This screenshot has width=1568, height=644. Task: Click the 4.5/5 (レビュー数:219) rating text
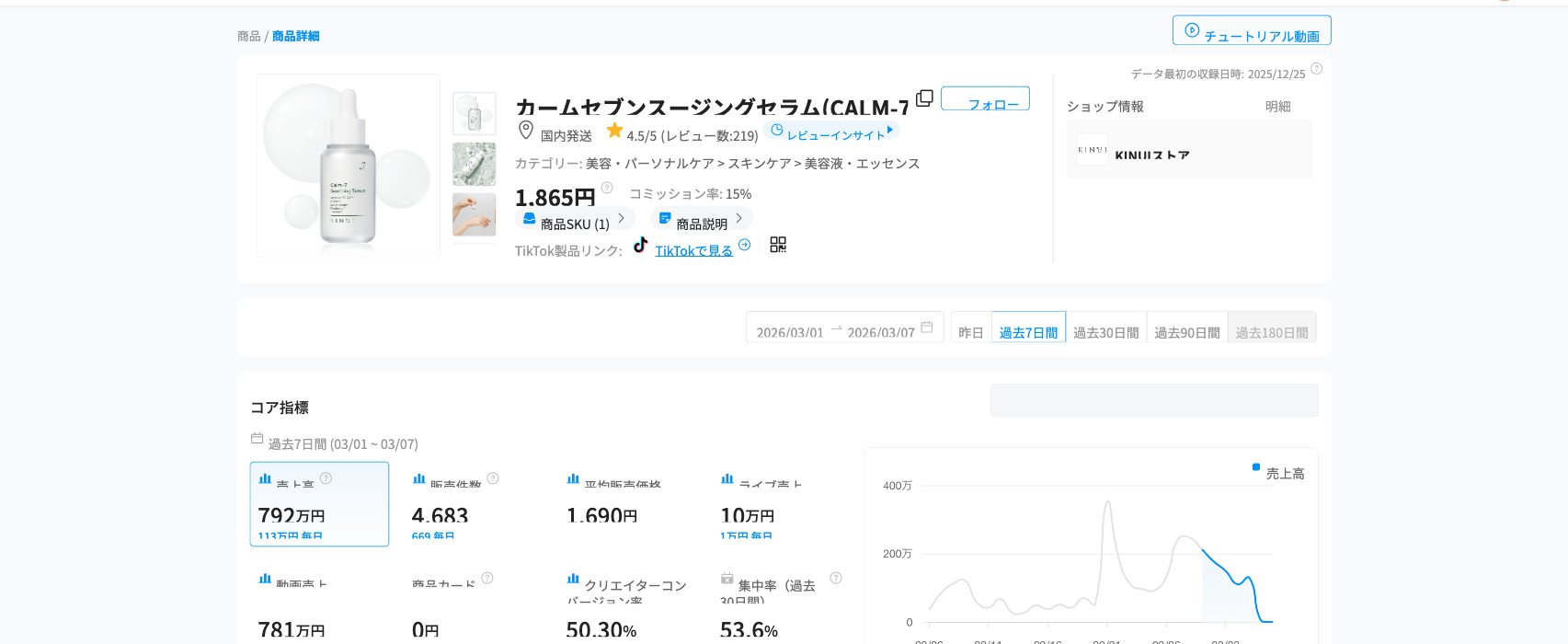click(x=692, y=135)
